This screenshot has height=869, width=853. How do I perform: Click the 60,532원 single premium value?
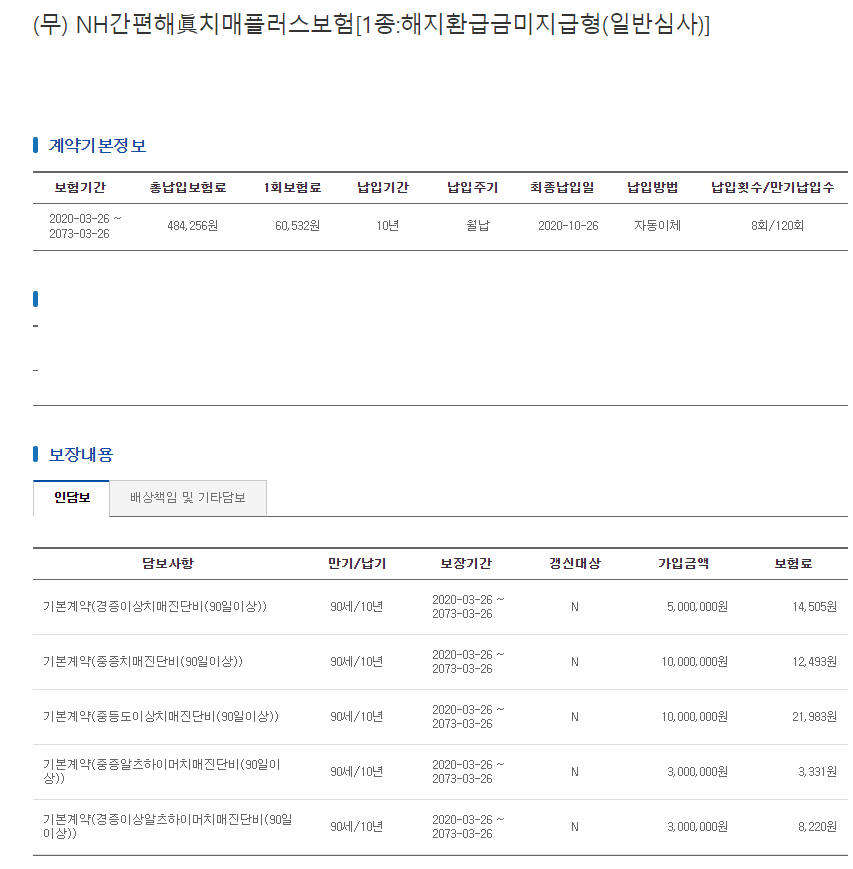coord(298,226)
